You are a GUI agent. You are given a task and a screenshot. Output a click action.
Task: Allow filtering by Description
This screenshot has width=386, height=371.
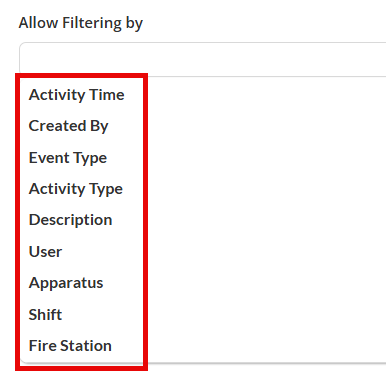pos(70,220)
